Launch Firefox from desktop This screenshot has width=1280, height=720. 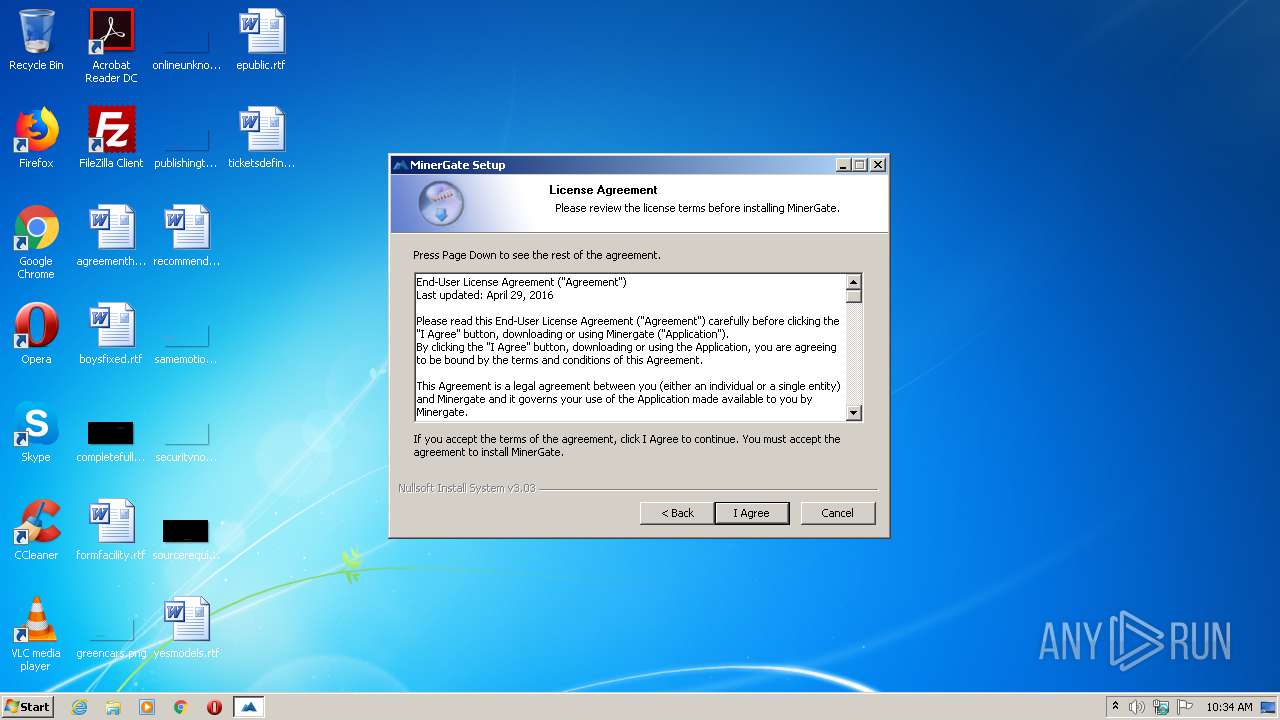tap(36, 138)
